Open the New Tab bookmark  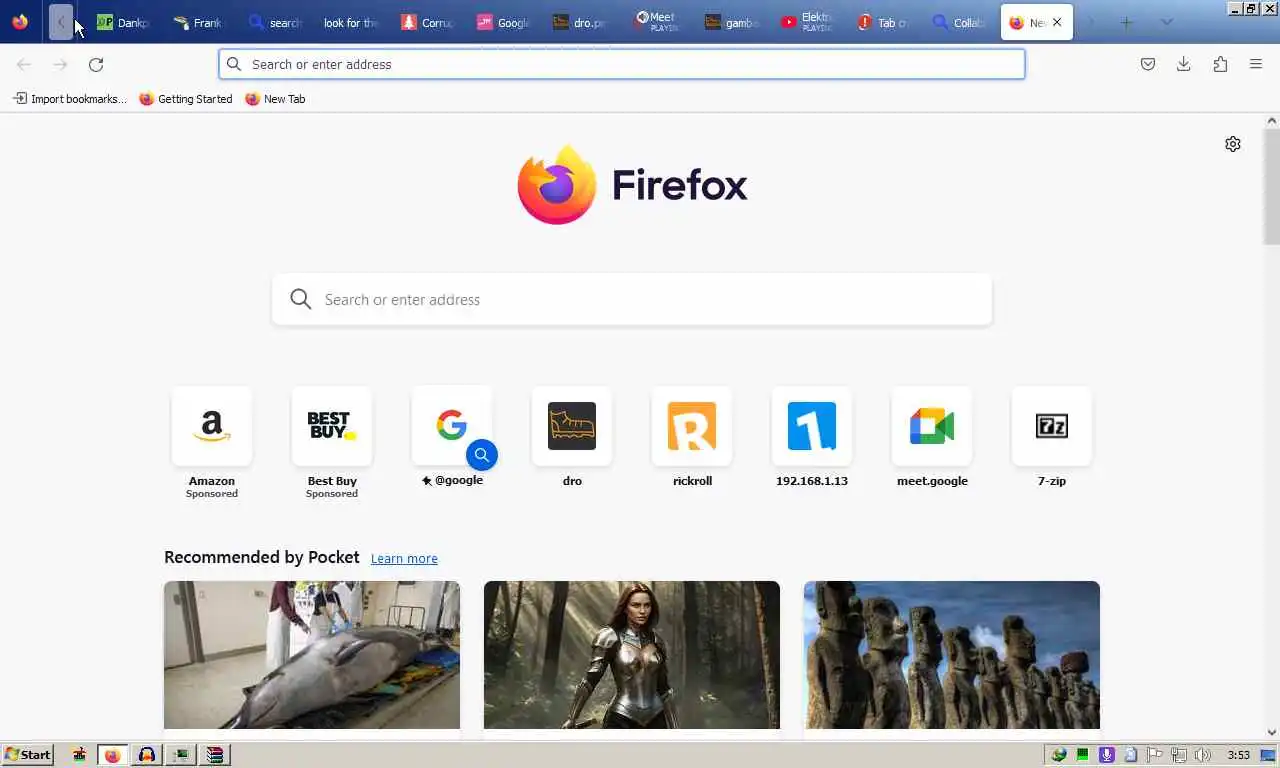click(x=275, y=99)
